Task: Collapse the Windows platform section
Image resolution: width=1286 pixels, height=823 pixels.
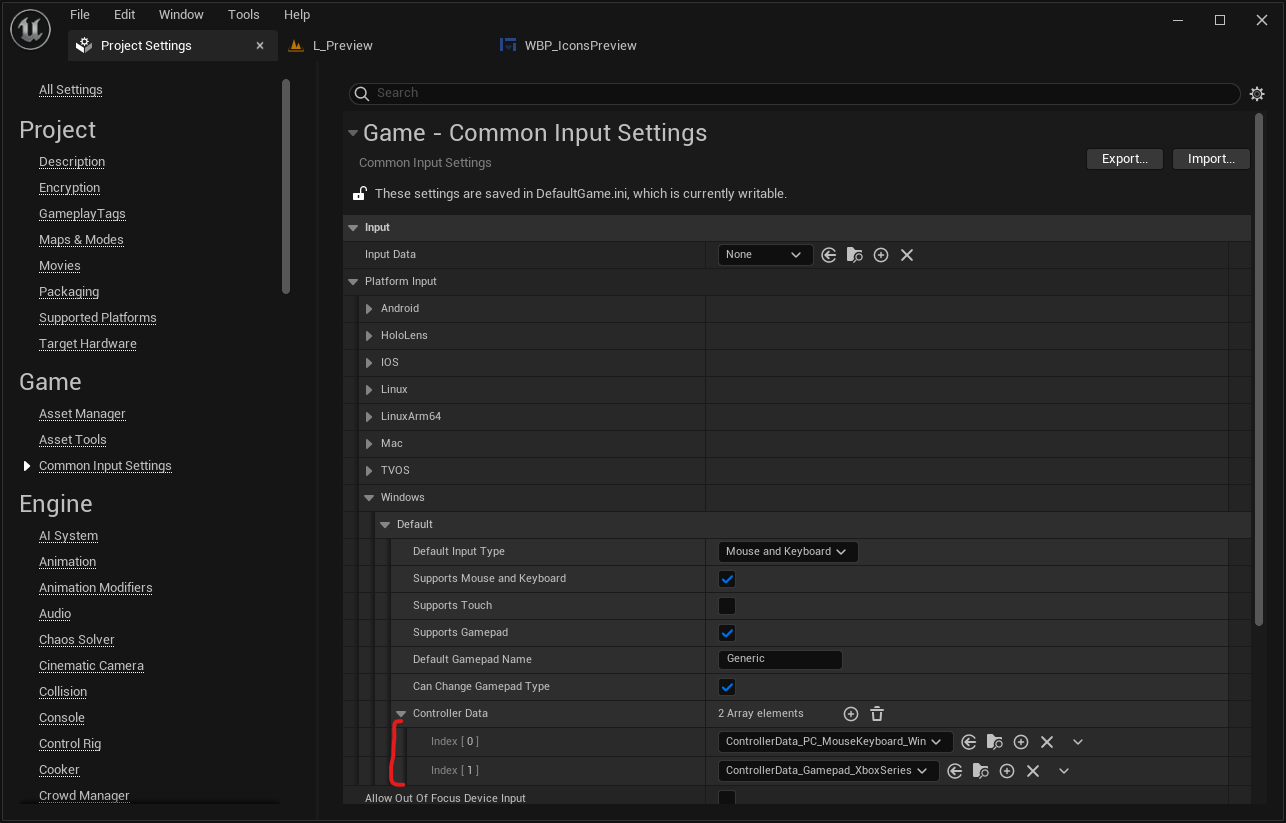Action: click(369, 498)
